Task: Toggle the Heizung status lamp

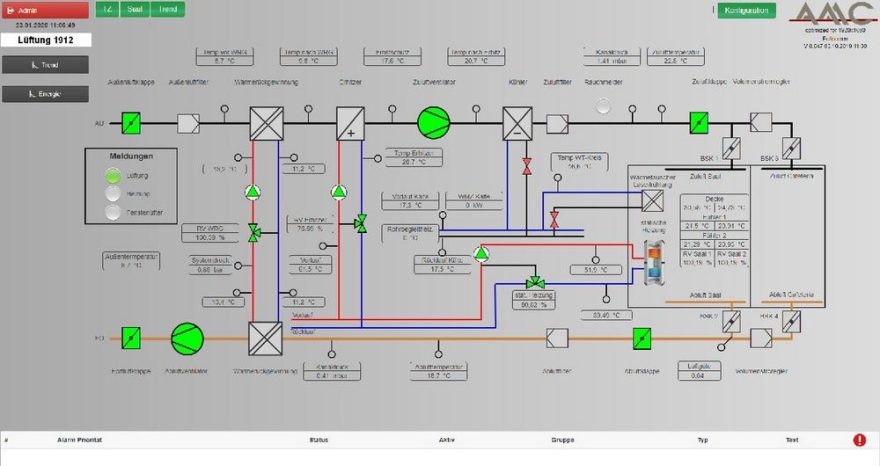Action: tap(113, 193)
